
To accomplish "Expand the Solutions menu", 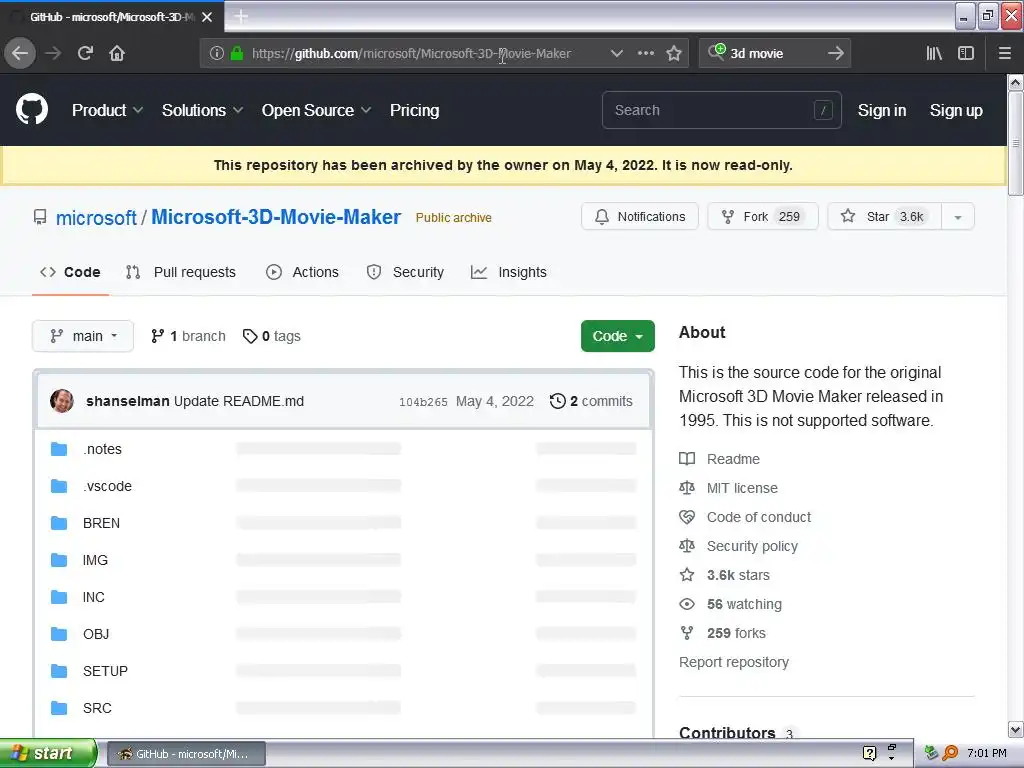I will pyautogui.click(x=202, y=110).
